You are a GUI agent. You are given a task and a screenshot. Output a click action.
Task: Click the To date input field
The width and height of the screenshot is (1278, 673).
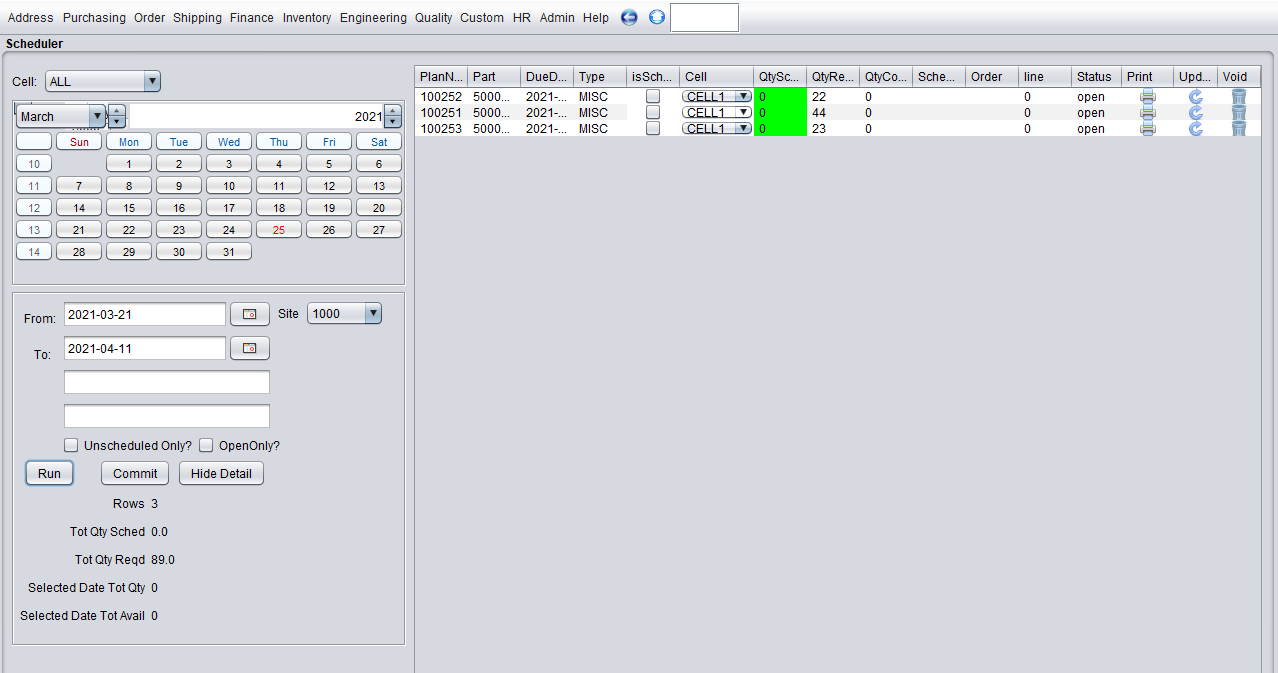(145, 348)
